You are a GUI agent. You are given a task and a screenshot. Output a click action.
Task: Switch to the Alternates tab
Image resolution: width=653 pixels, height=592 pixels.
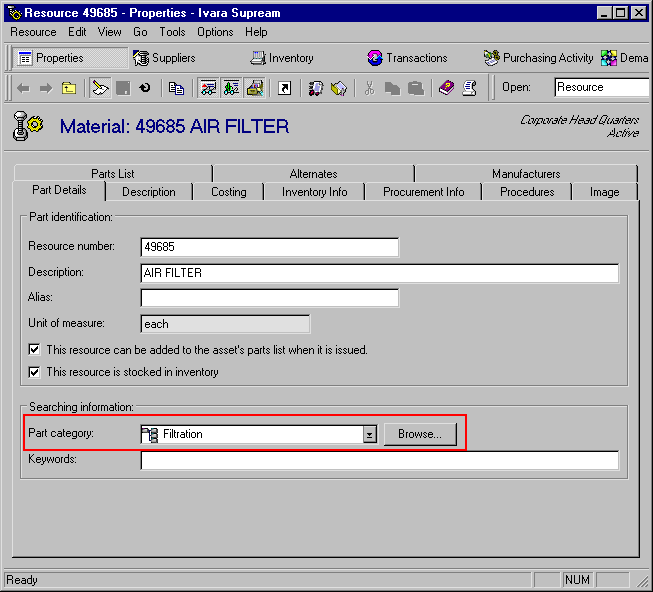pyautogui.click(x=313, y=174)
